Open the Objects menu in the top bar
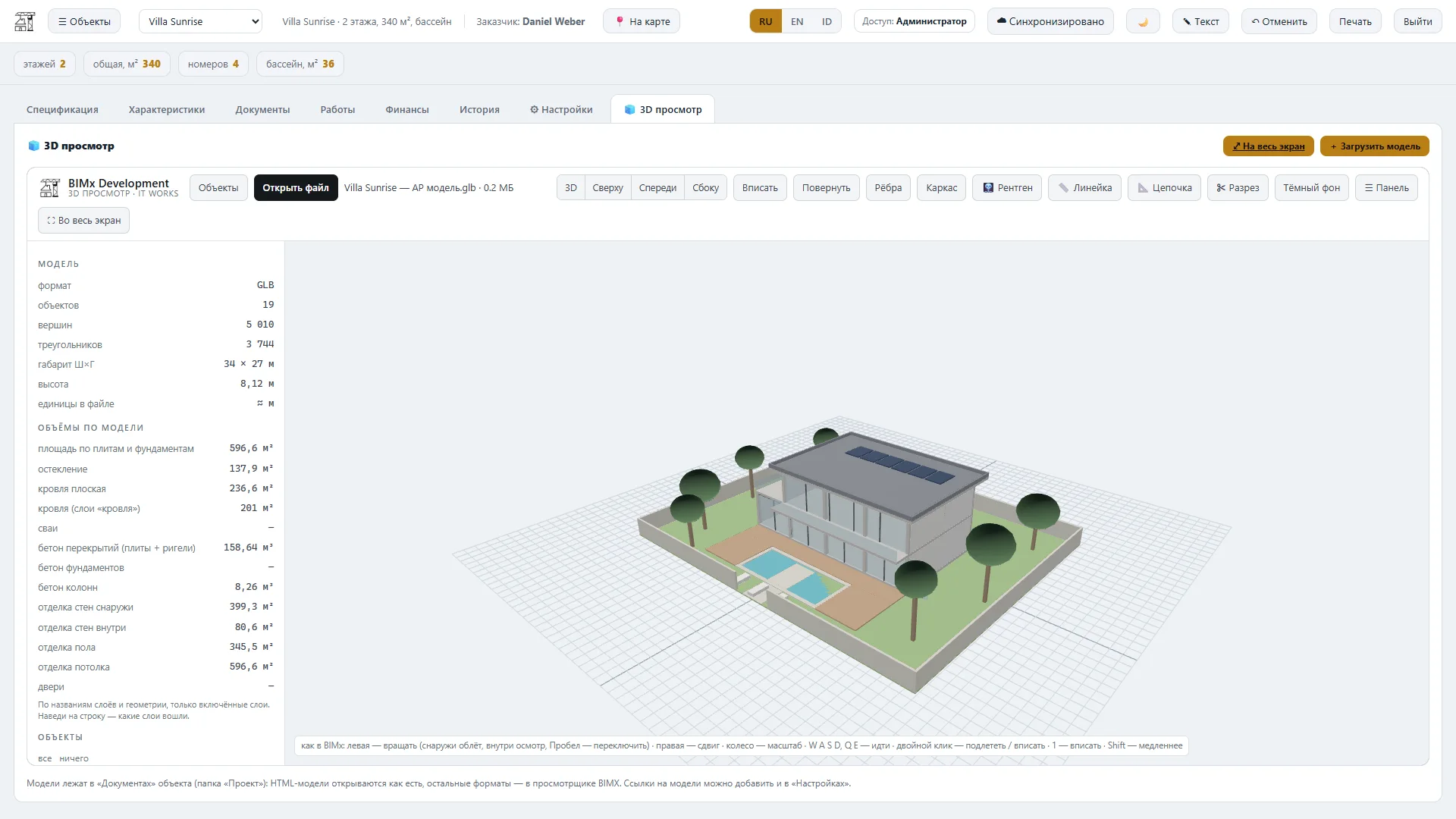 83,21
